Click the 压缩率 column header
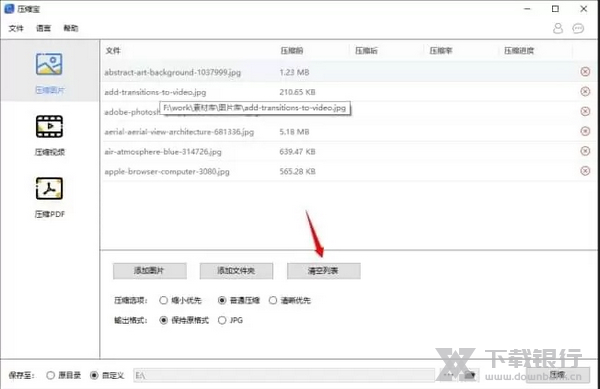The image size is (600, 389). [441, 50]
